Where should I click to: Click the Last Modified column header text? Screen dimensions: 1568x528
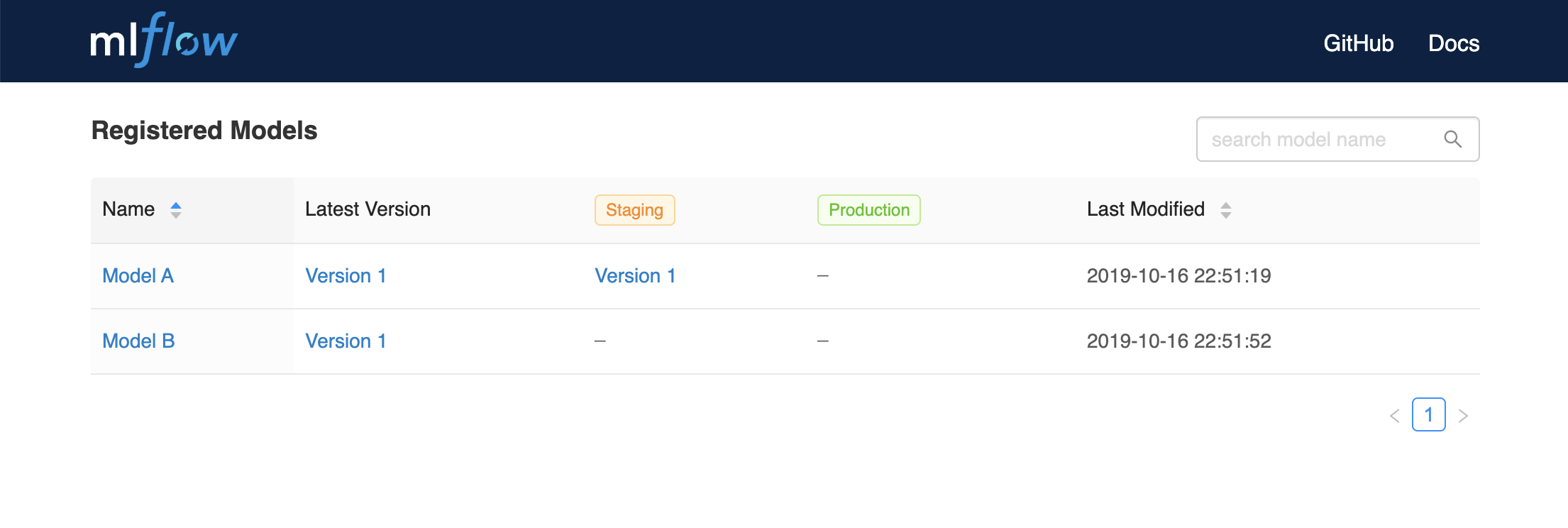click(1145, 209)
